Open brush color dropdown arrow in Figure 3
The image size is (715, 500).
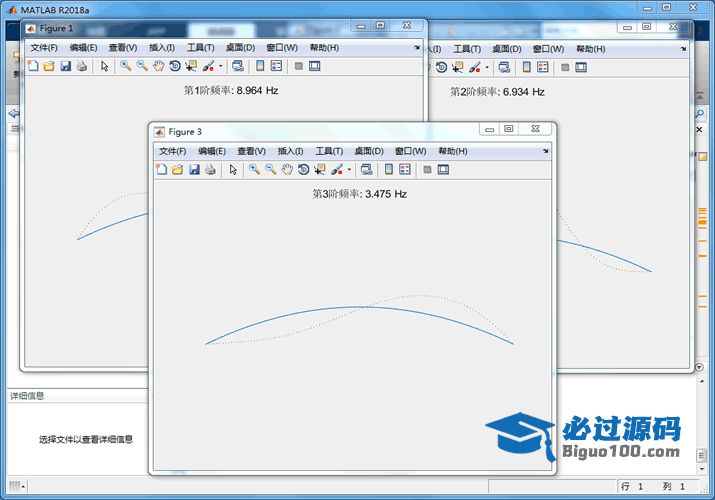pos(349,170)
